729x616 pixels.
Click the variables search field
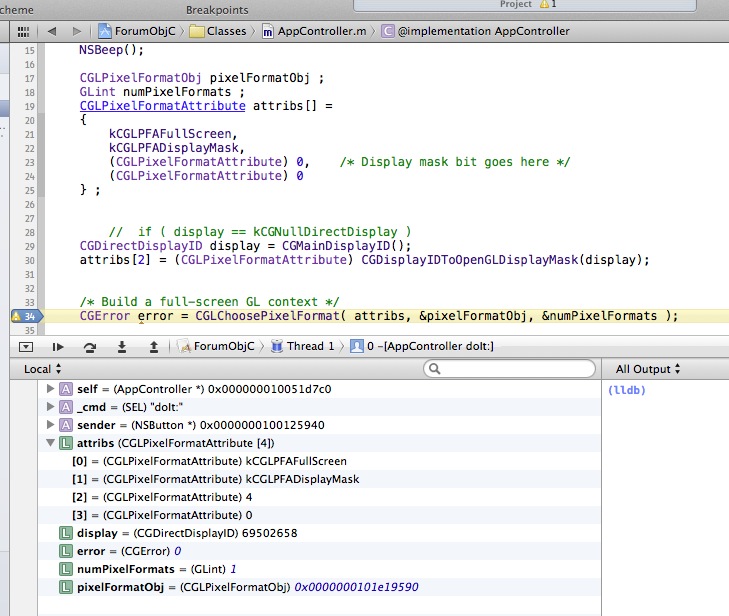coord(510,369)
